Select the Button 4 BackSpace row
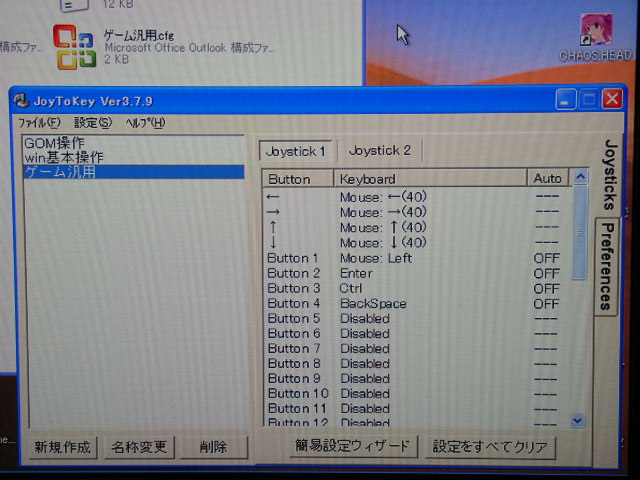 tap(416, 304)
